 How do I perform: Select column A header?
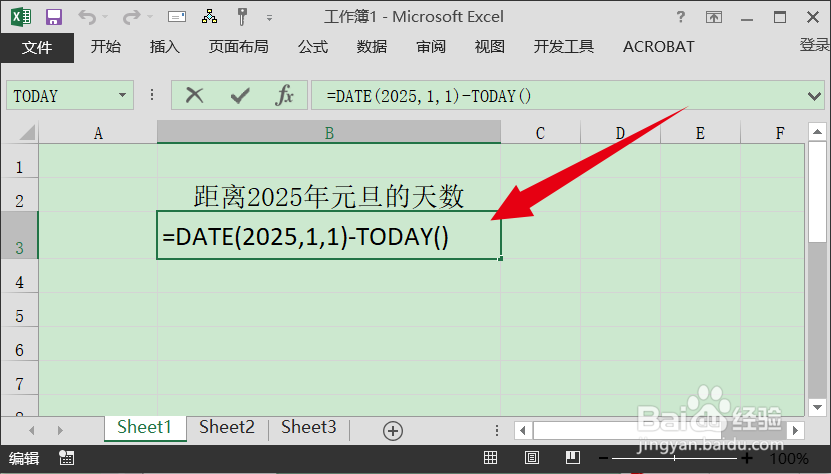point(98,133)
